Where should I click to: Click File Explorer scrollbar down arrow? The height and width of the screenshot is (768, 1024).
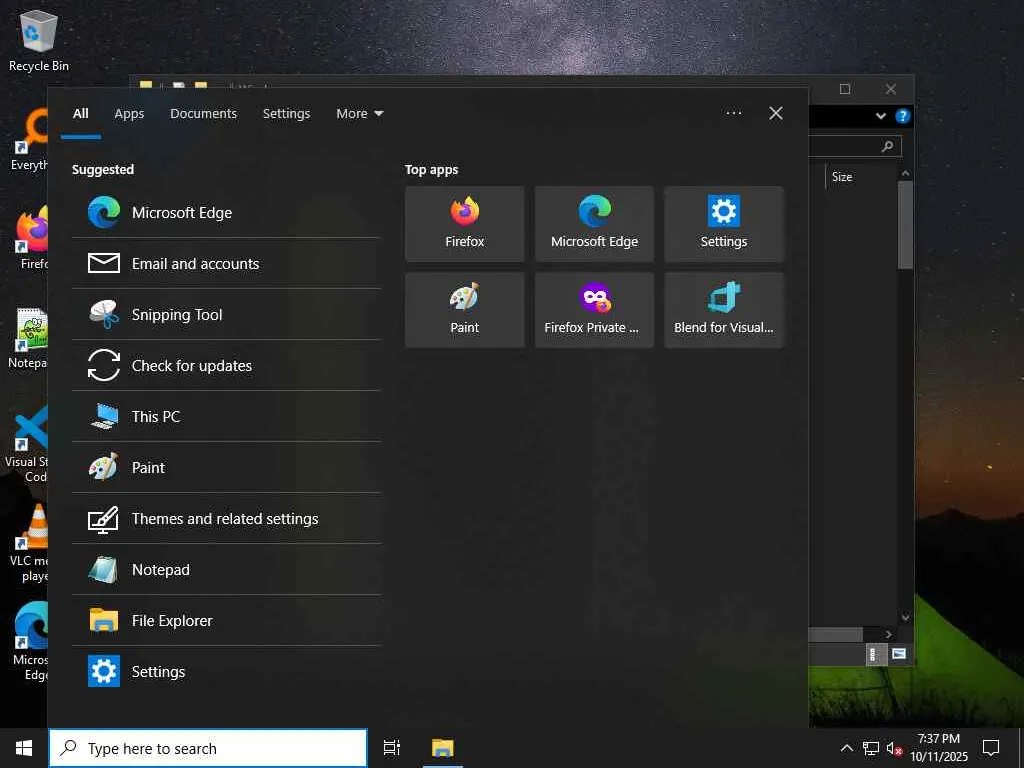[x=905, y=617]
